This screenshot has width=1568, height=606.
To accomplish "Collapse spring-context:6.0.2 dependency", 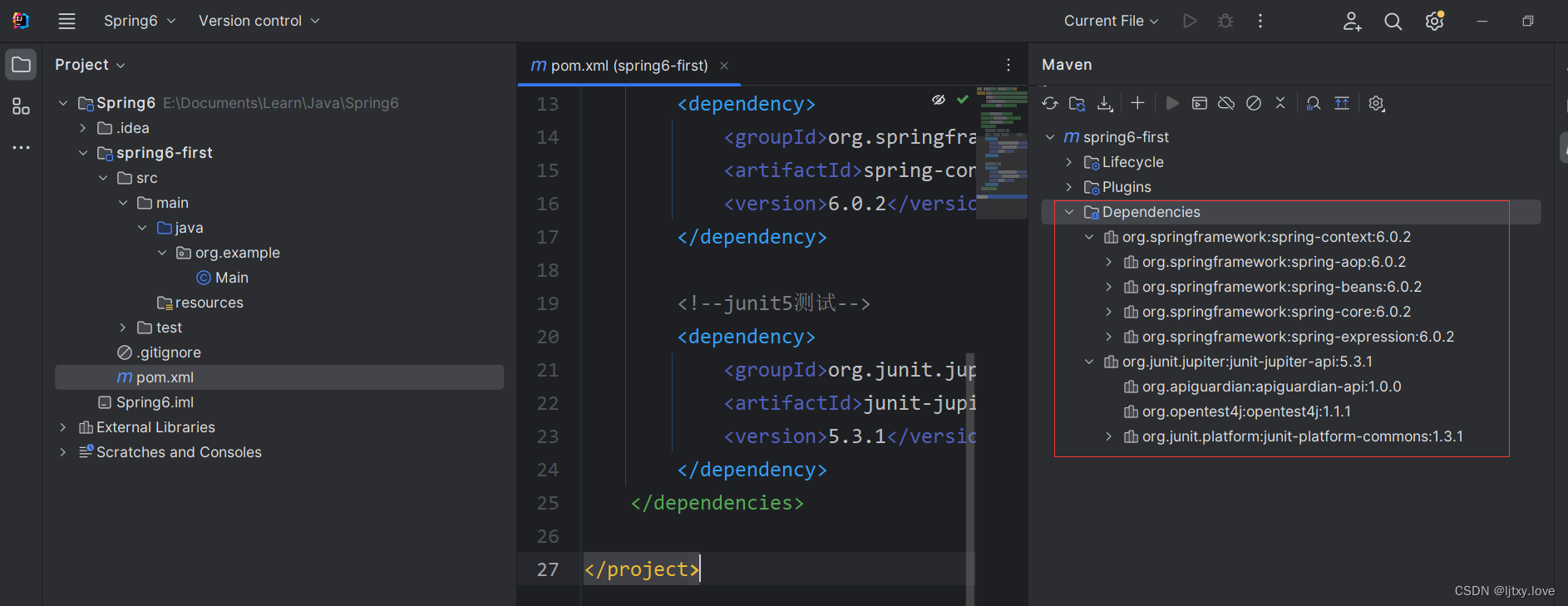I will pos(1089,237).
